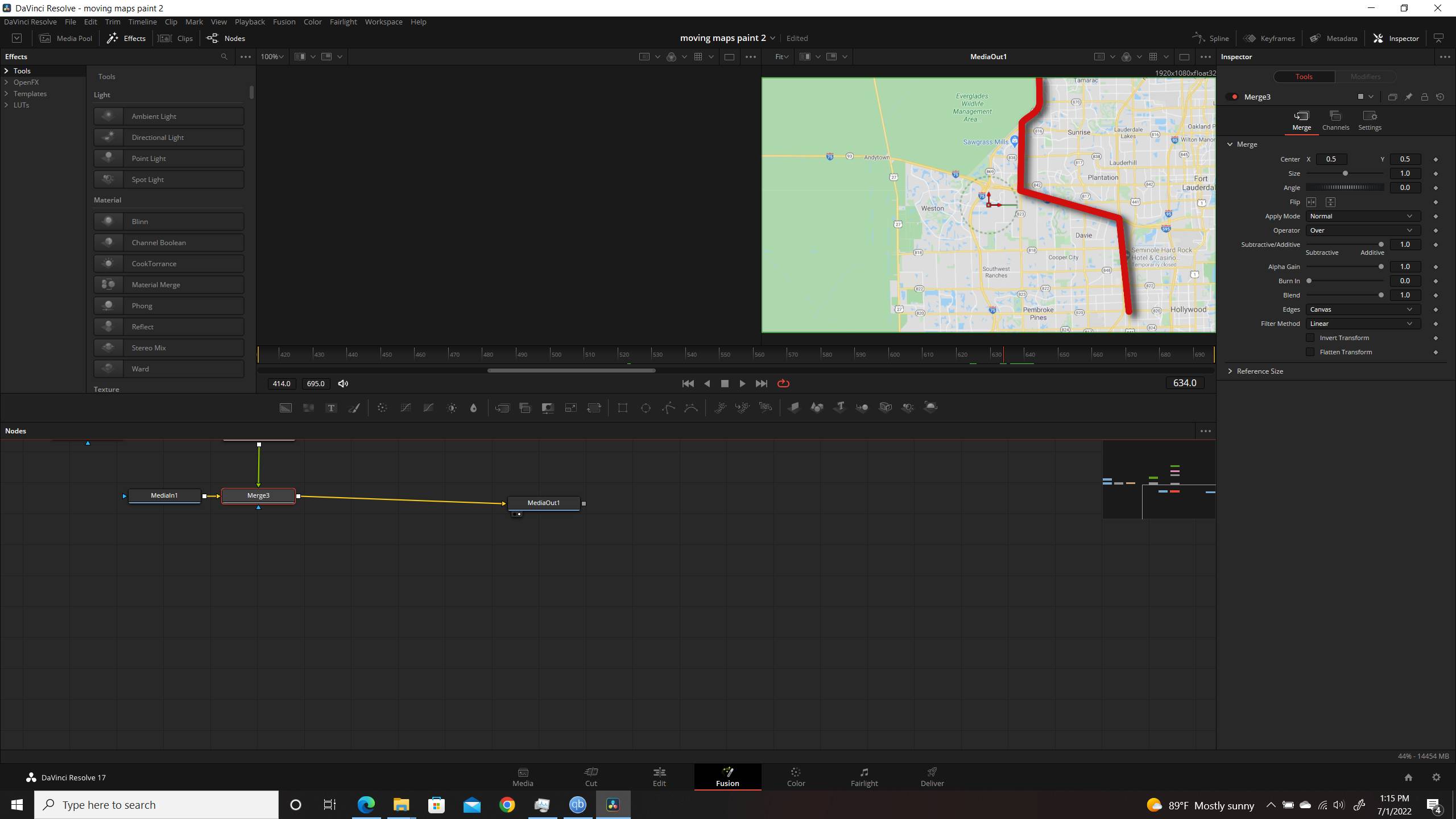The image size is (1456, 819).
Task: Add a pRender particle node from toolbar
Action: point(766,407)
